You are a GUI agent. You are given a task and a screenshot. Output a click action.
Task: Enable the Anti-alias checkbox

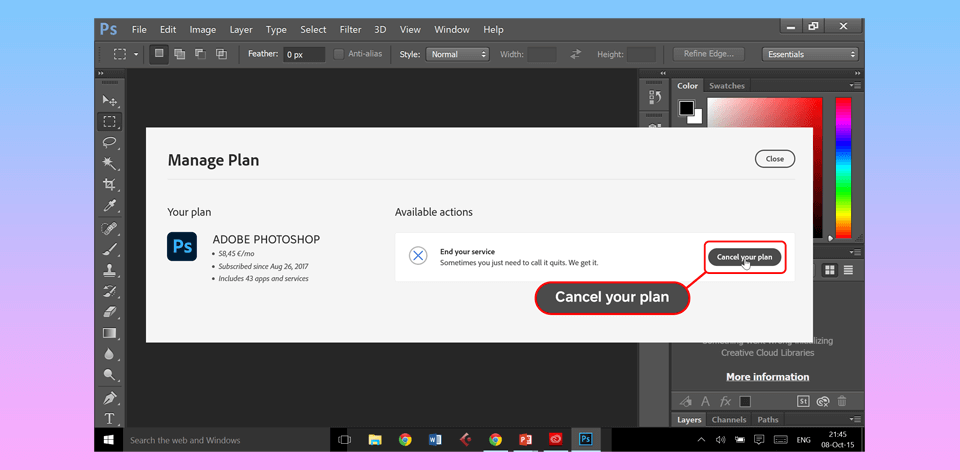click(339, 54)
